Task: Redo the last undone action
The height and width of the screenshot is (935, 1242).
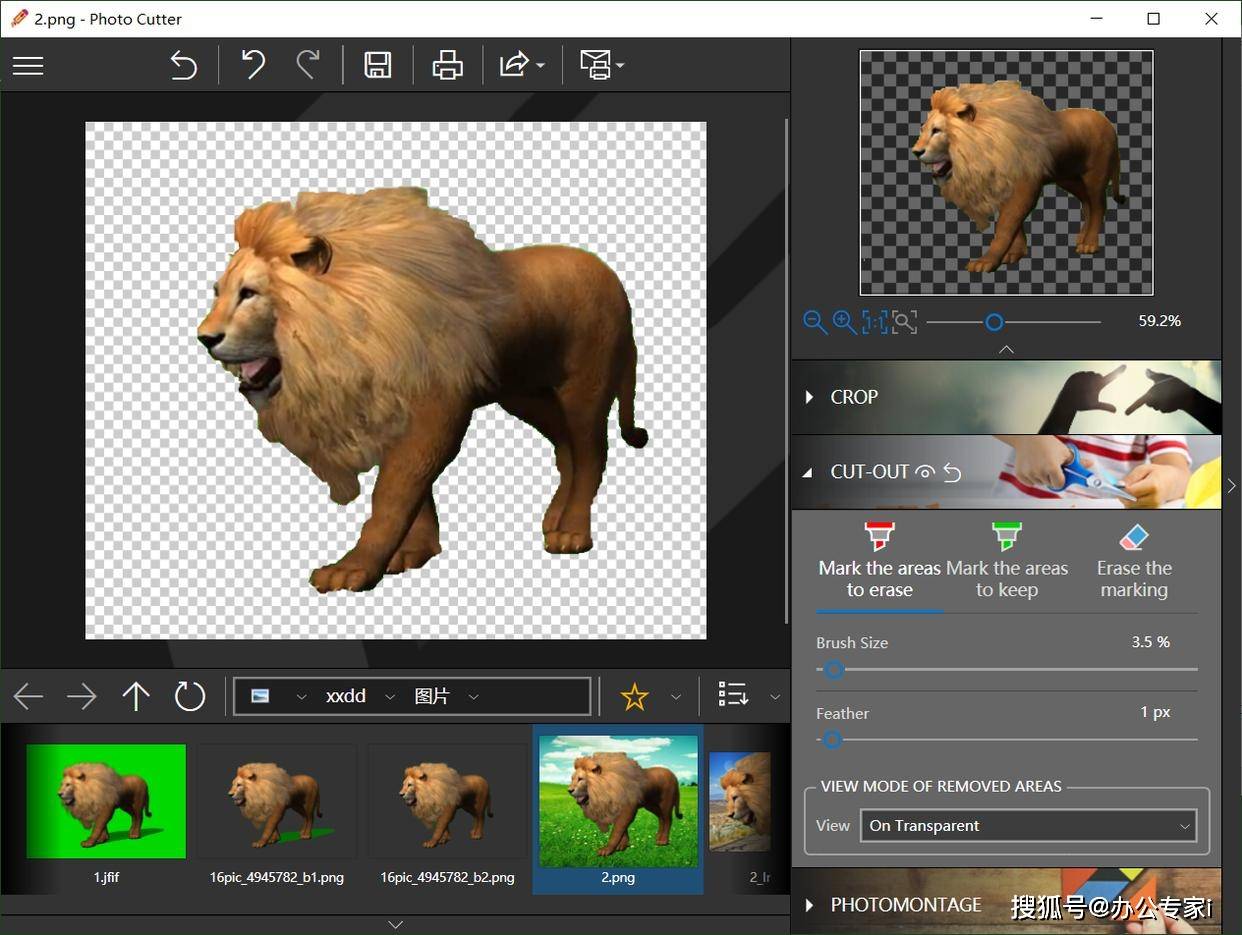Action: pyautogui.click(x=308, y=66)
